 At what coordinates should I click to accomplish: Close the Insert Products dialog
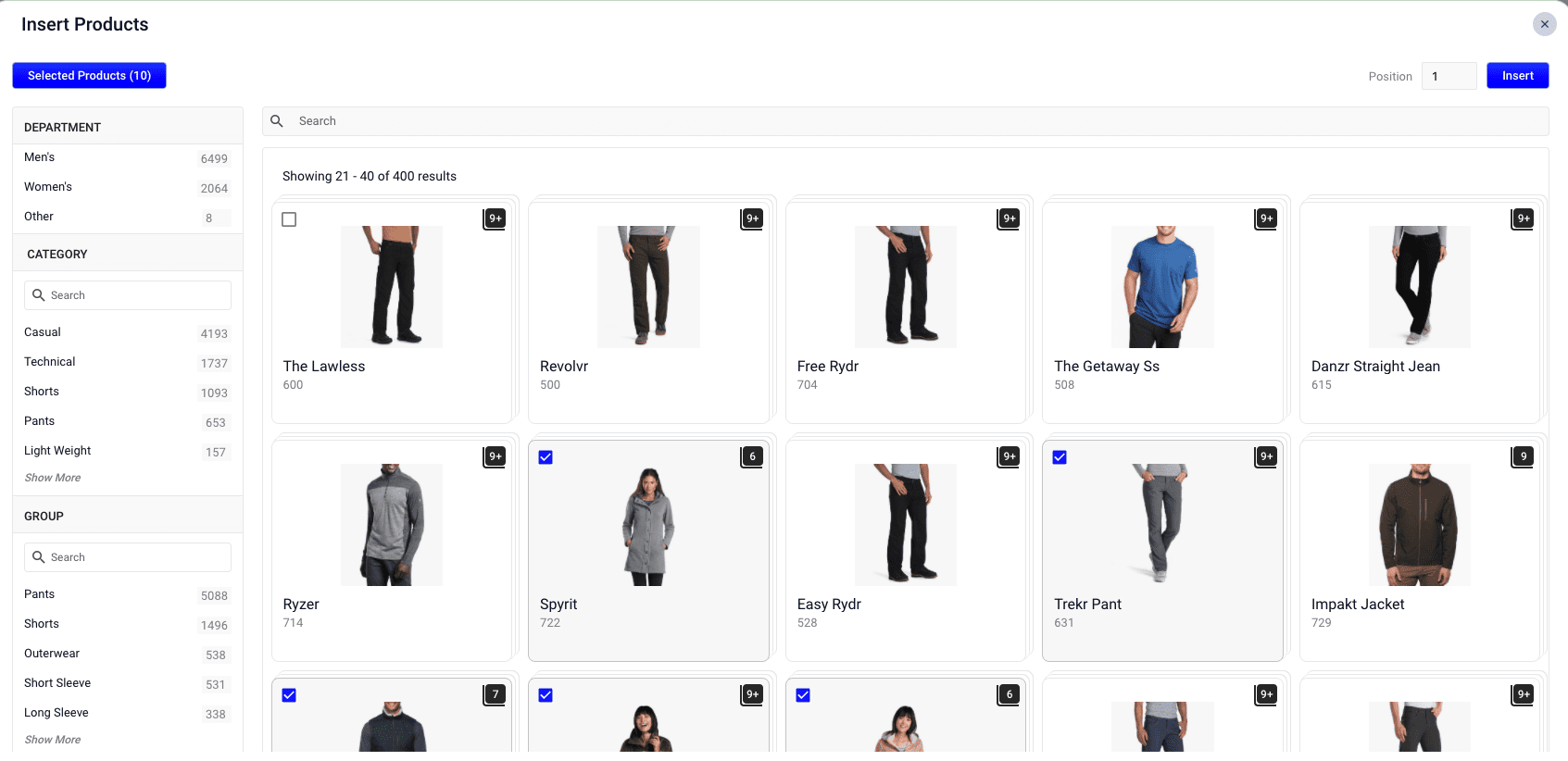click(1544, 24)
